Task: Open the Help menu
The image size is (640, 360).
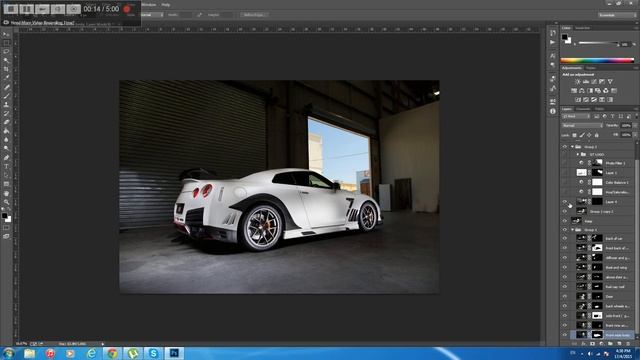Action: point(166,4)
